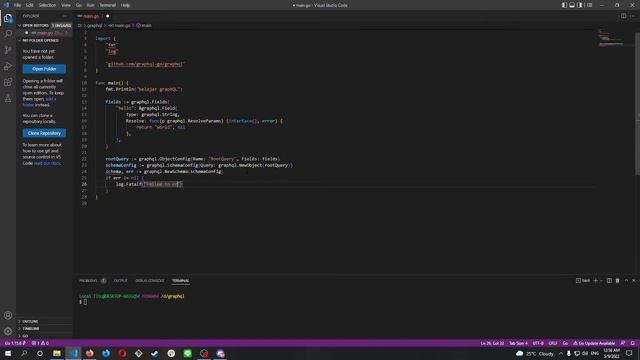Open Firefox from taskbar
This screenshot has width=640, height=360.
coord(89,353)
